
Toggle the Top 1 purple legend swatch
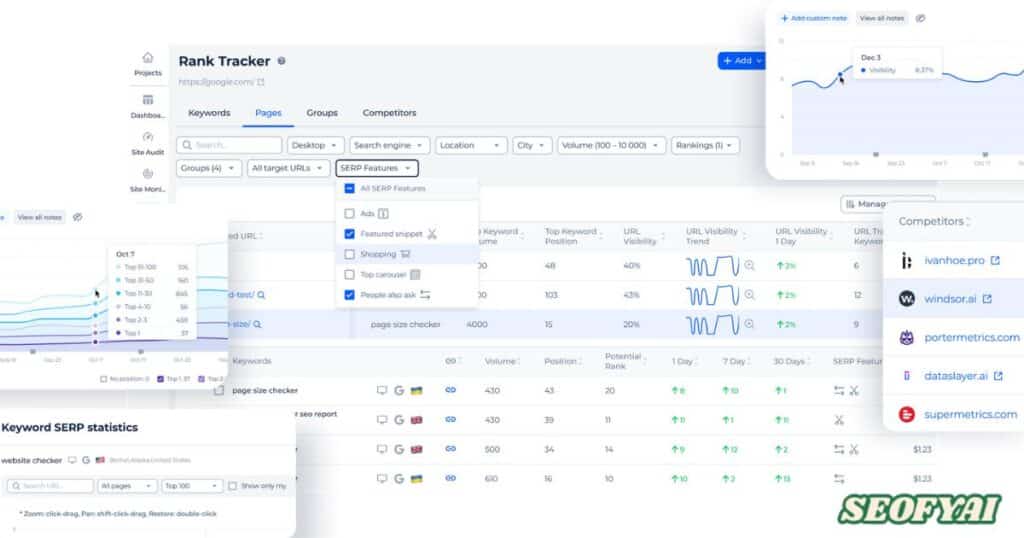[161, 379]
